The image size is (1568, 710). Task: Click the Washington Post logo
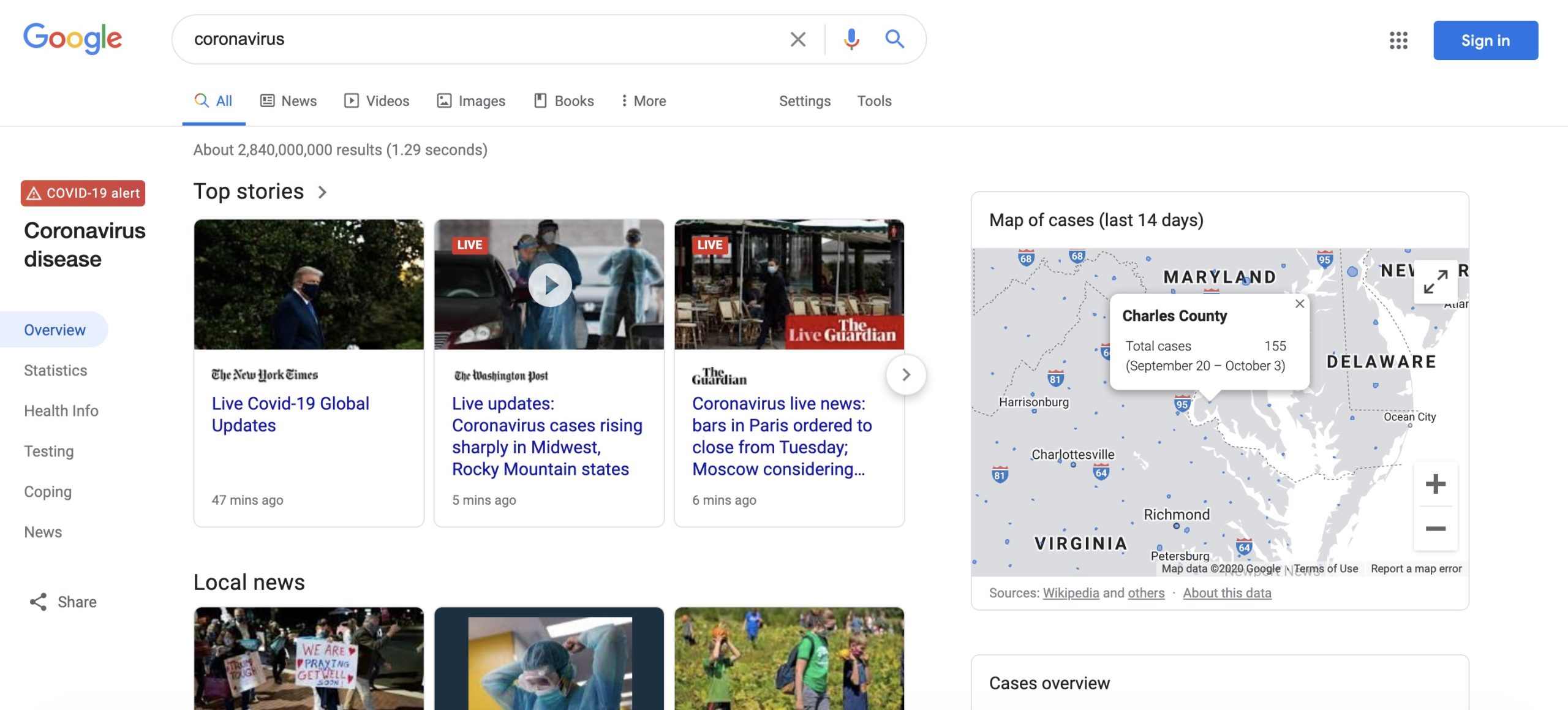[501, 376]
